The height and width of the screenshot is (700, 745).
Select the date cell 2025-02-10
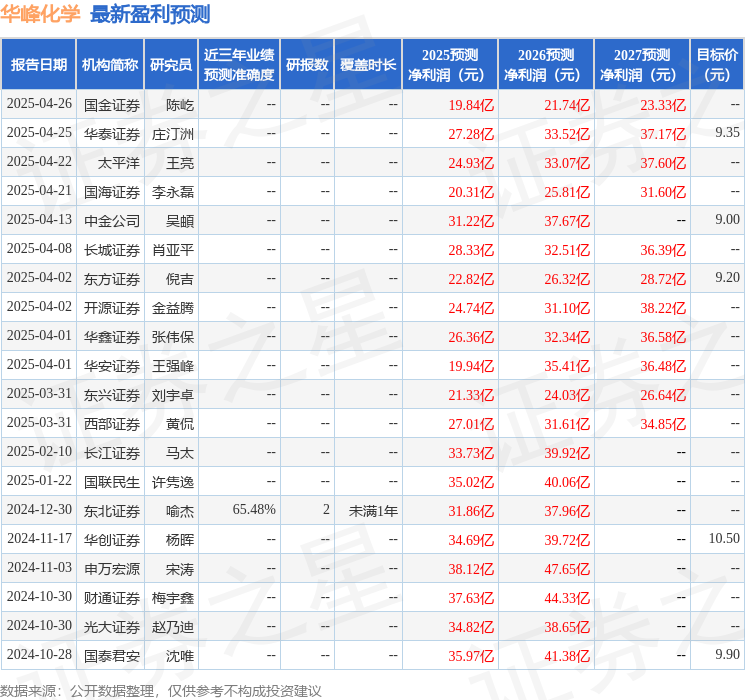(x=39, y=451)
